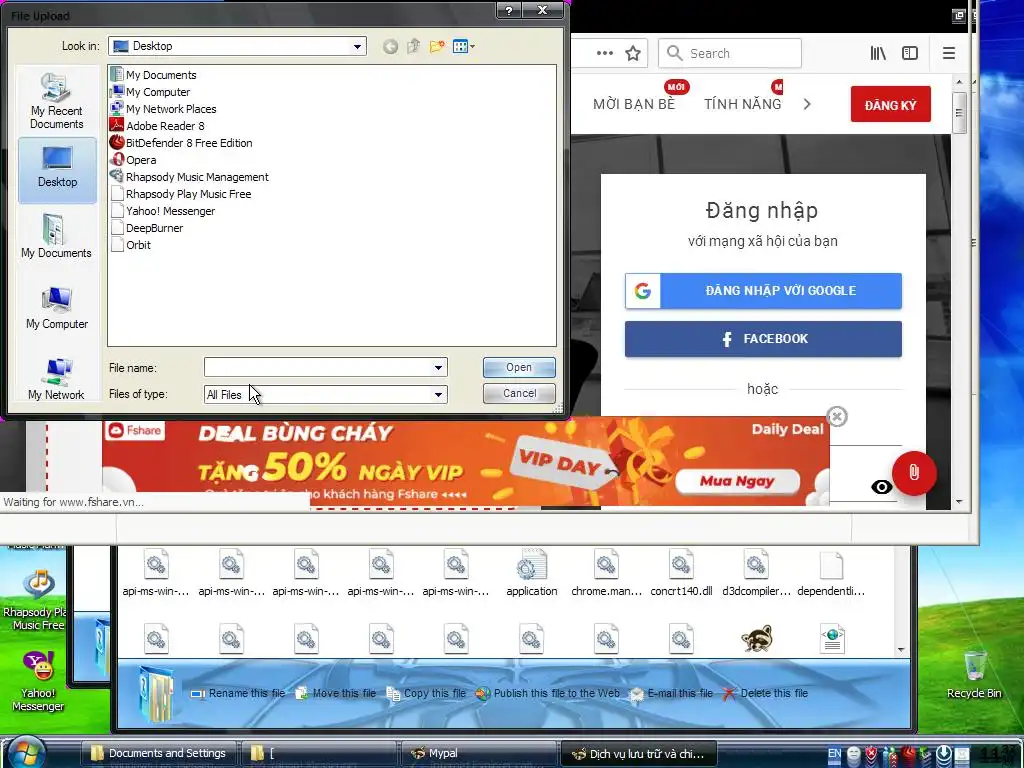Select Yahoo! Messenger in file list
This screenshot has height=768, width=1024.
point(163,211)
